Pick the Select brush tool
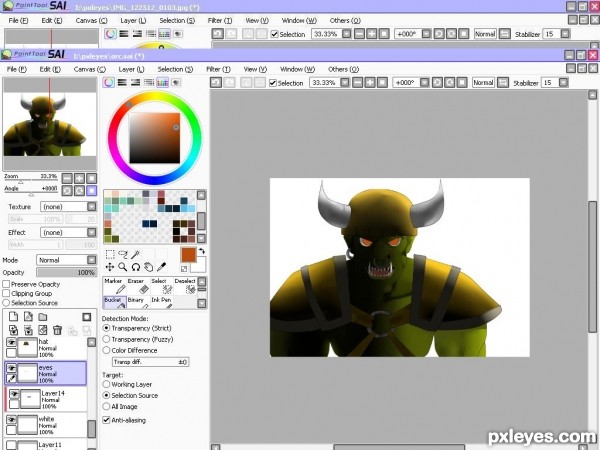Image resolution: width=600 pixels, height=450 pixels. [x=161, y=285]
